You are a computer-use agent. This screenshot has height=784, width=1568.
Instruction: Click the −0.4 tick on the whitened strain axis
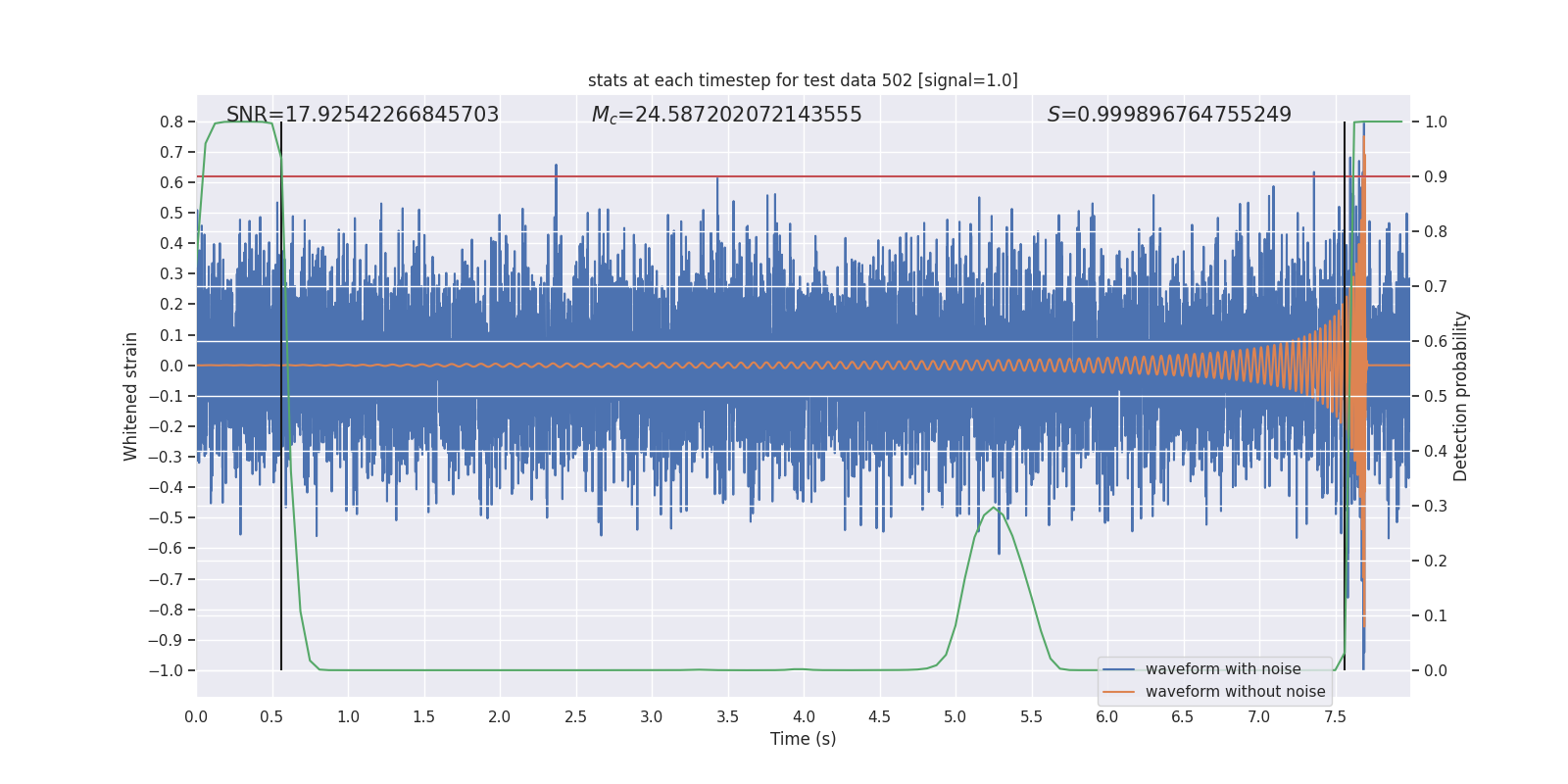tap(166, 487)
